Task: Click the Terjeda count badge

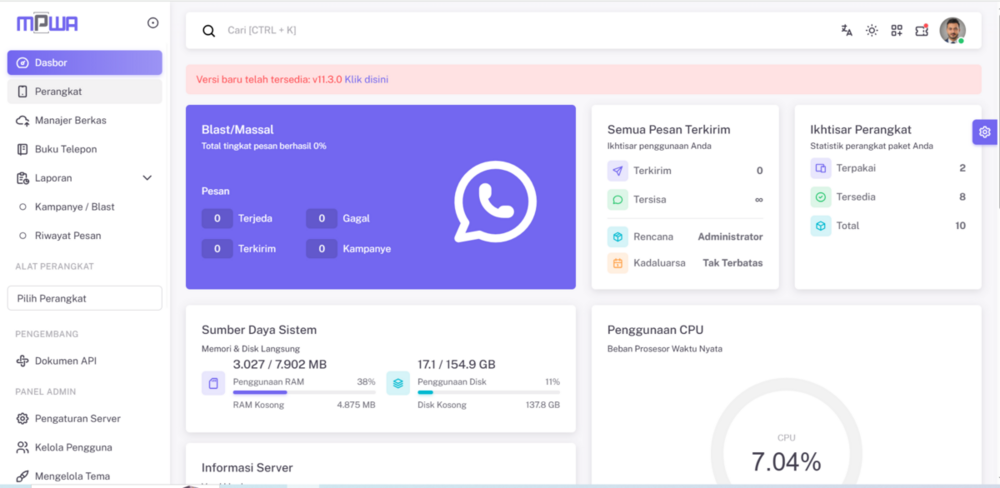Action: pyautogui.click(x=217, y=218)
